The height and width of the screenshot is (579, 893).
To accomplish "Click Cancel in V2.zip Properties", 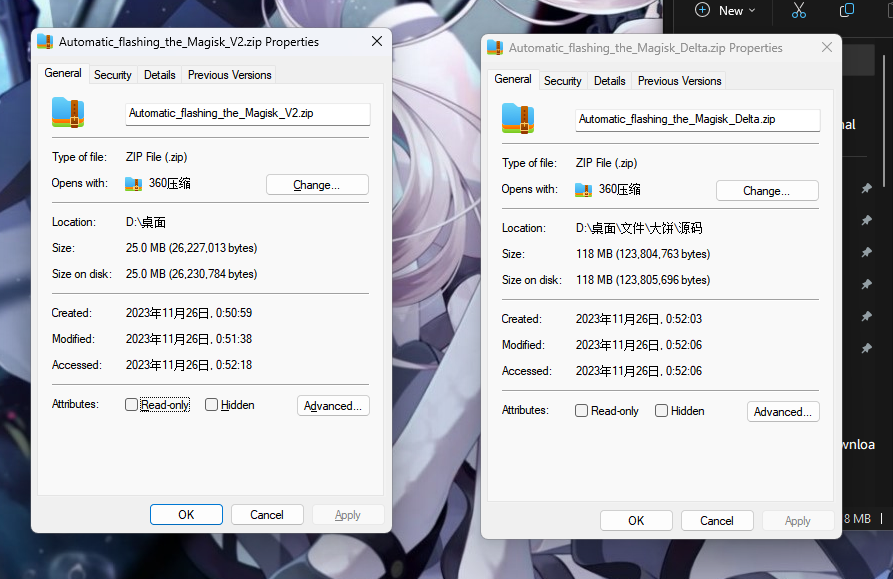I will tap(267, 515).
